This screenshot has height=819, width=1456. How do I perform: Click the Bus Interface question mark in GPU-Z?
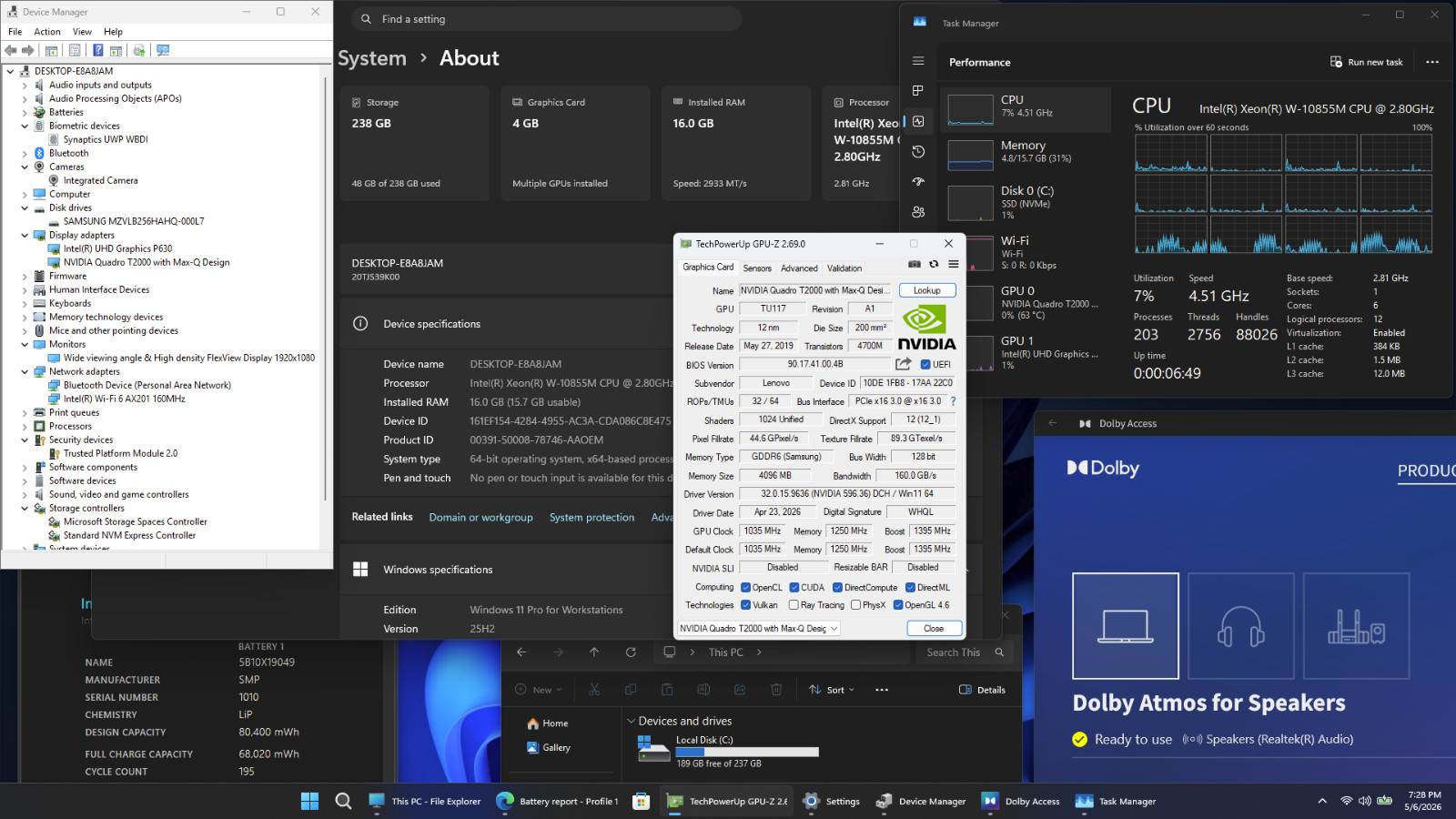click(x=953, y=401)
